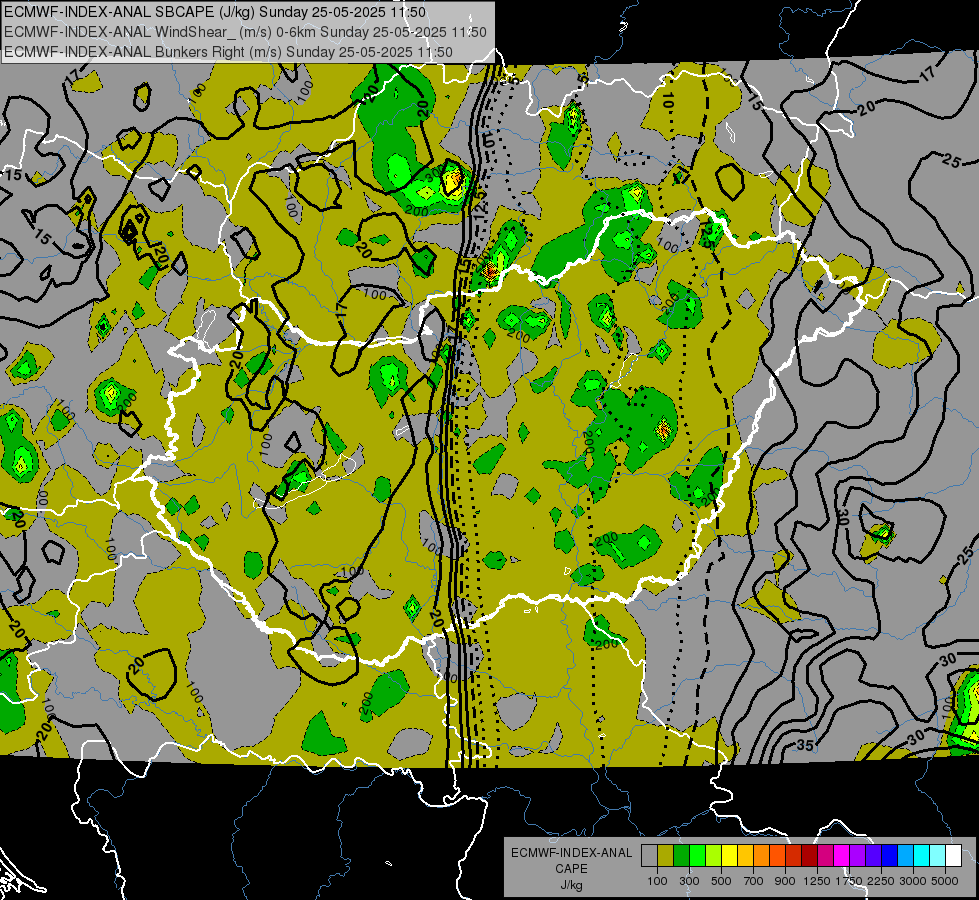979x900 pixels.
Task: Select the orange legend swatch
Action: (x=762, y=855)
